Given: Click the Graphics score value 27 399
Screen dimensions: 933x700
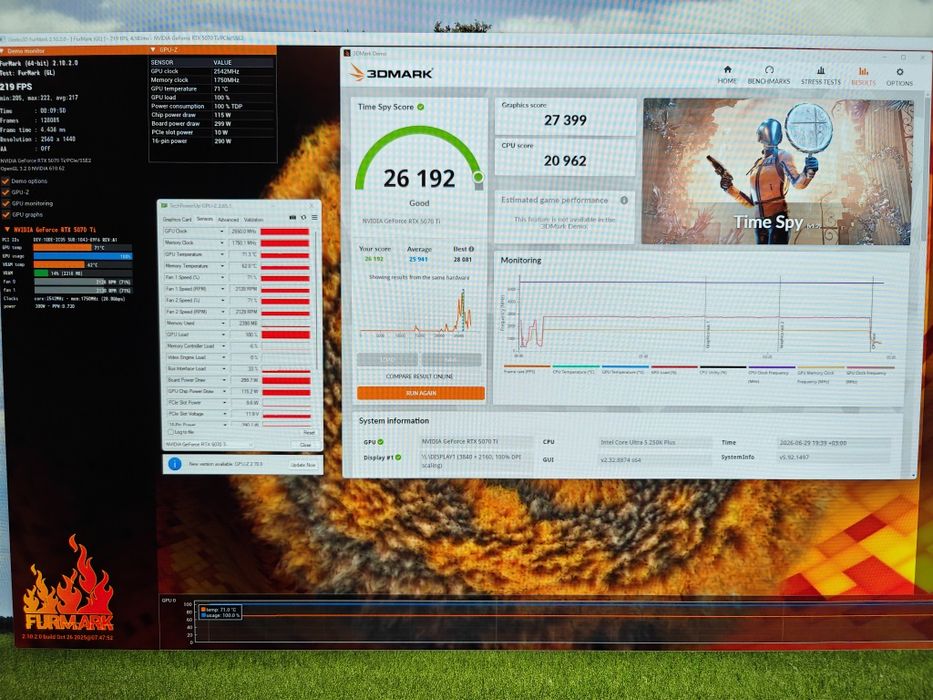Looking at the screenshot, I should click(565, 120).
